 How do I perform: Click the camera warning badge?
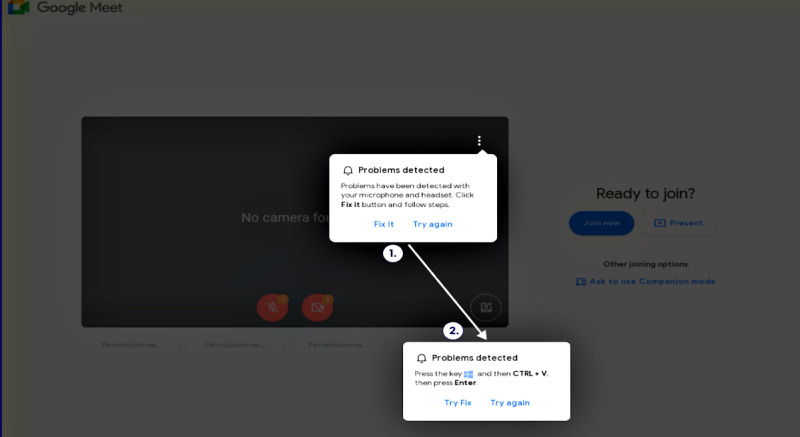[328, 299]
